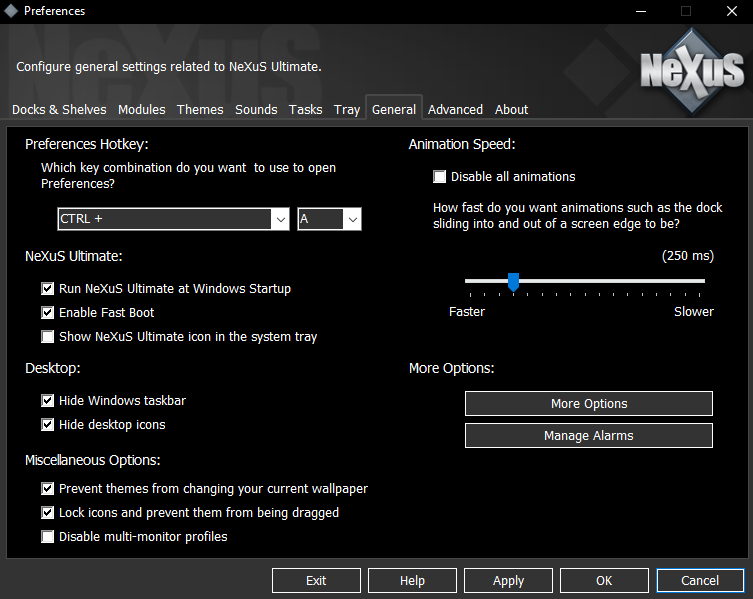The image size is (753, 599).
Task: Toggle Run NeXuS Ultimate at Windows Startup
Action: (48, 289)
